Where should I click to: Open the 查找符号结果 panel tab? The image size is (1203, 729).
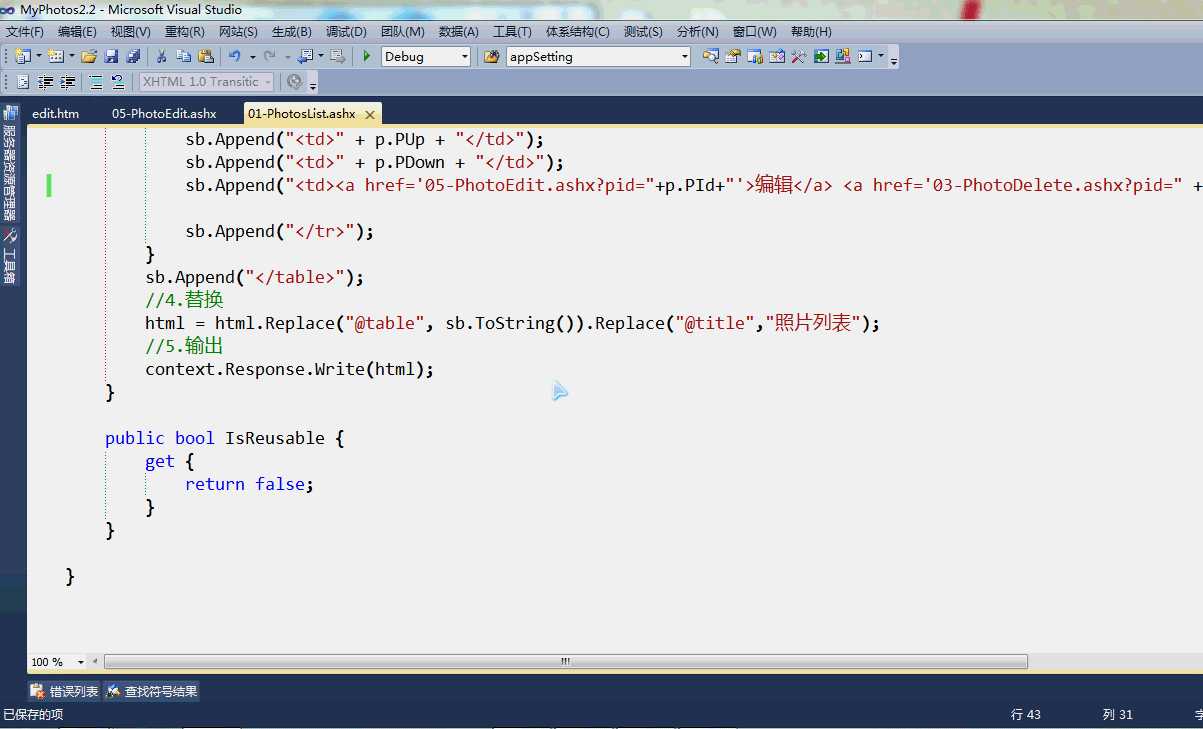pyautogui.click(x=152, y=691)
